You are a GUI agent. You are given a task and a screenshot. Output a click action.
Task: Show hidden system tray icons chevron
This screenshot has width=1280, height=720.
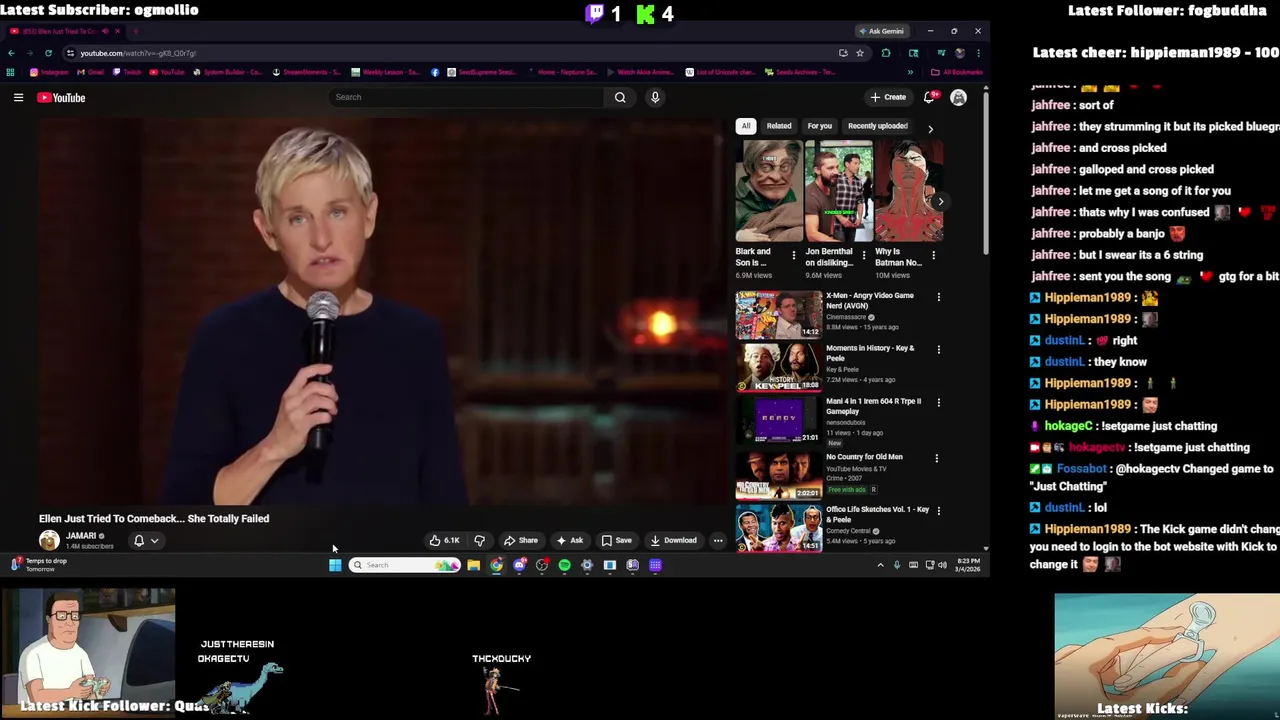pos(880,565)
